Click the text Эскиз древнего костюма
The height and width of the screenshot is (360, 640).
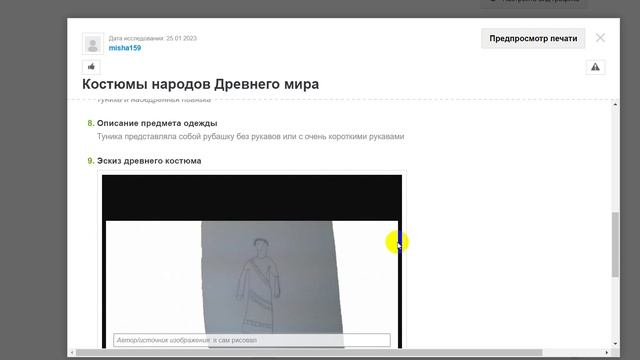149,161
